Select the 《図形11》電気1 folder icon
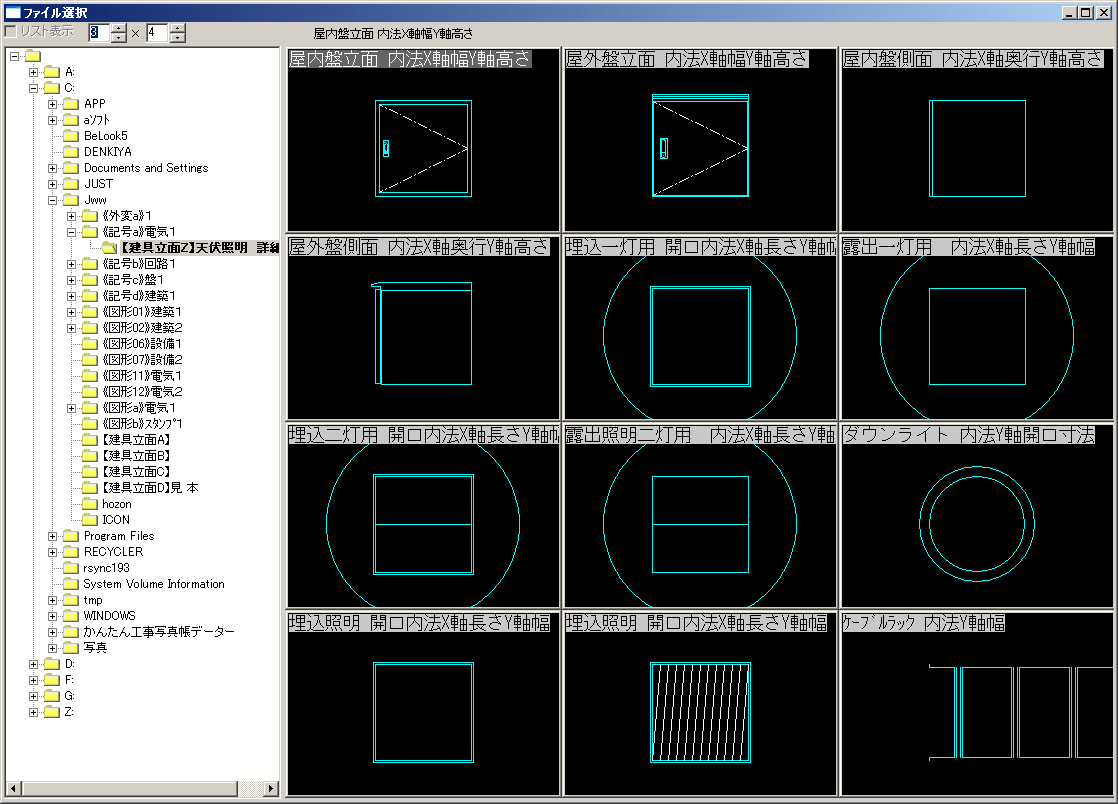 click(90, 376)
